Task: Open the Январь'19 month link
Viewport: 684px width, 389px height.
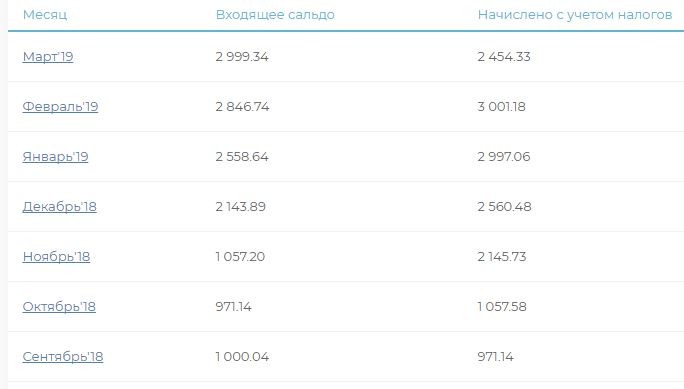Action: pos(55,157)
